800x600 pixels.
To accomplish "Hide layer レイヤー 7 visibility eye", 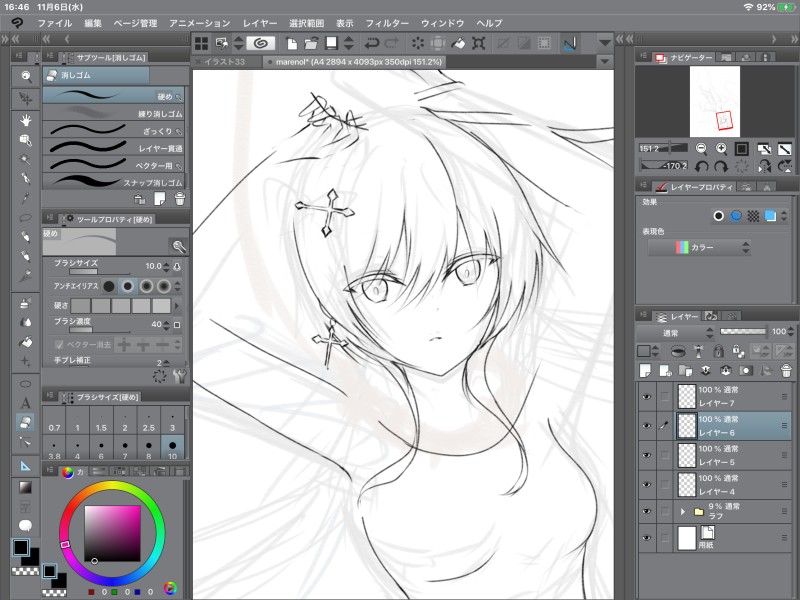I will [x=647, y=396].
